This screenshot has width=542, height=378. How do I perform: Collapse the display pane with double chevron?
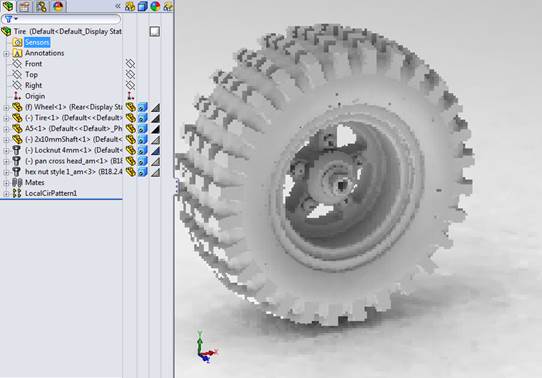pyautogui.click(x=118, y=6)
